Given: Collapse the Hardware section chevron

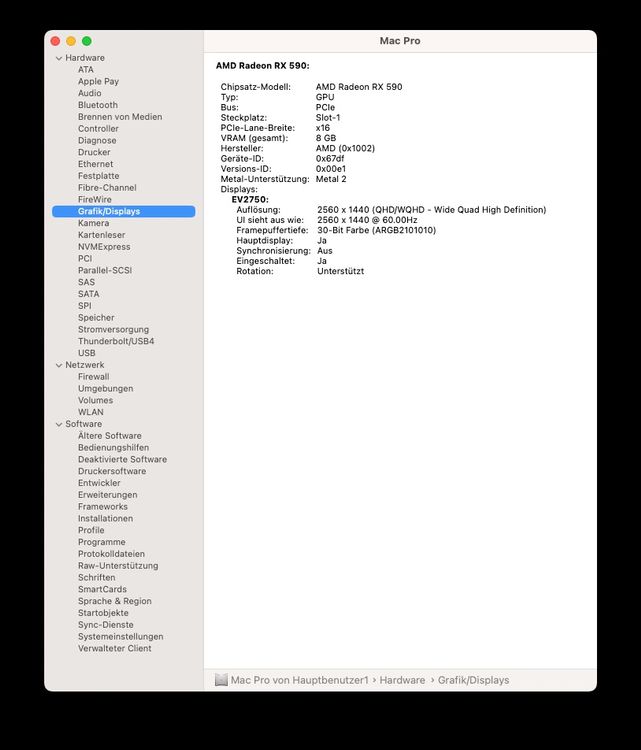Looking at the screenshot, I should pyautogui.click(x=59, y=58).
